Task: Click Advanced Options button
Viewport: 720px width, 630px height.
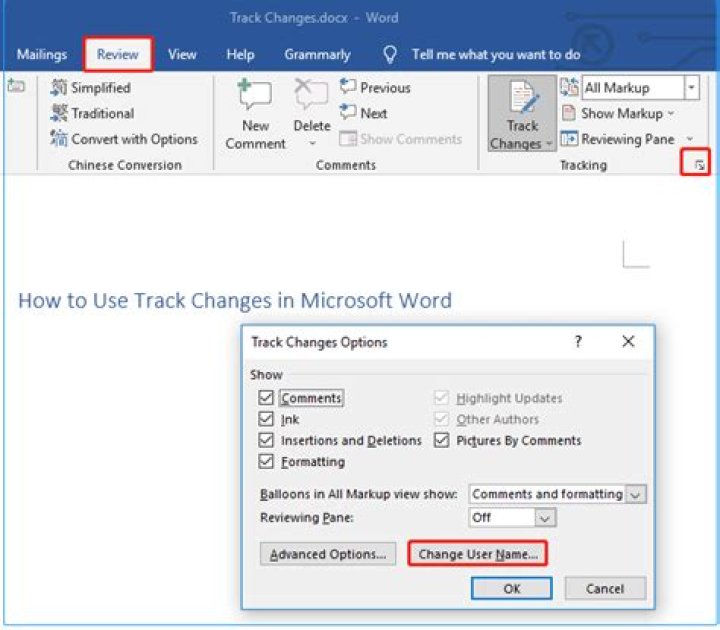Action: 328,554
